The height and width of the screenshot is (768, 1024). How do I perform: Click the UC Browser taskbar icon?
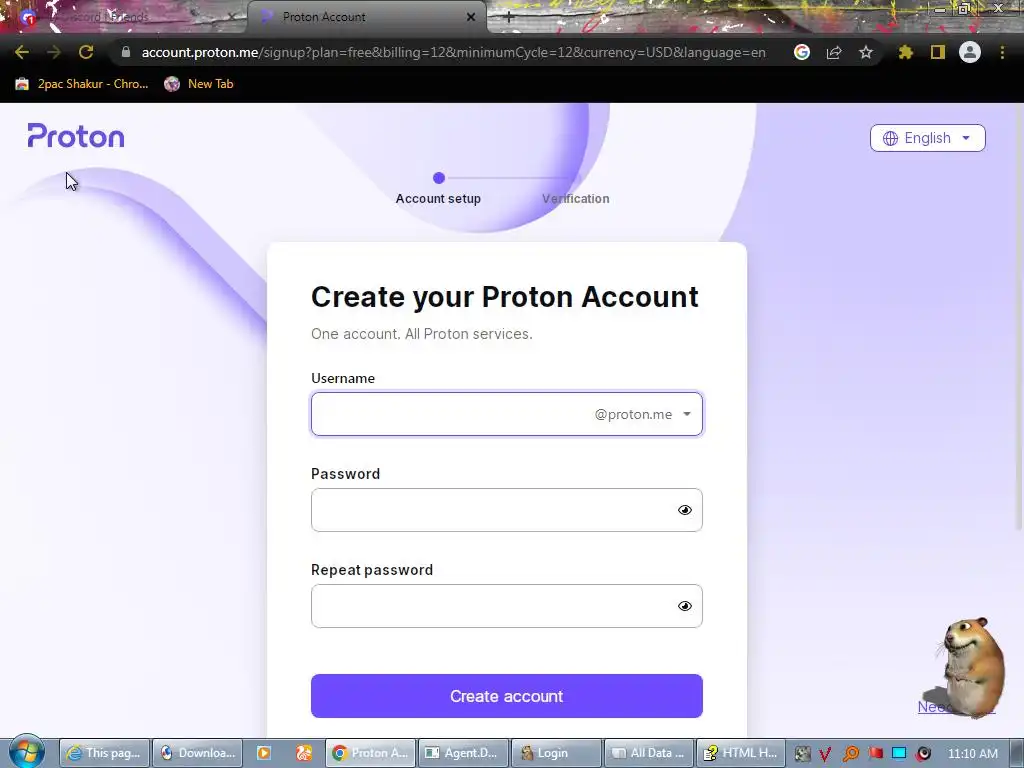[304, 753]
